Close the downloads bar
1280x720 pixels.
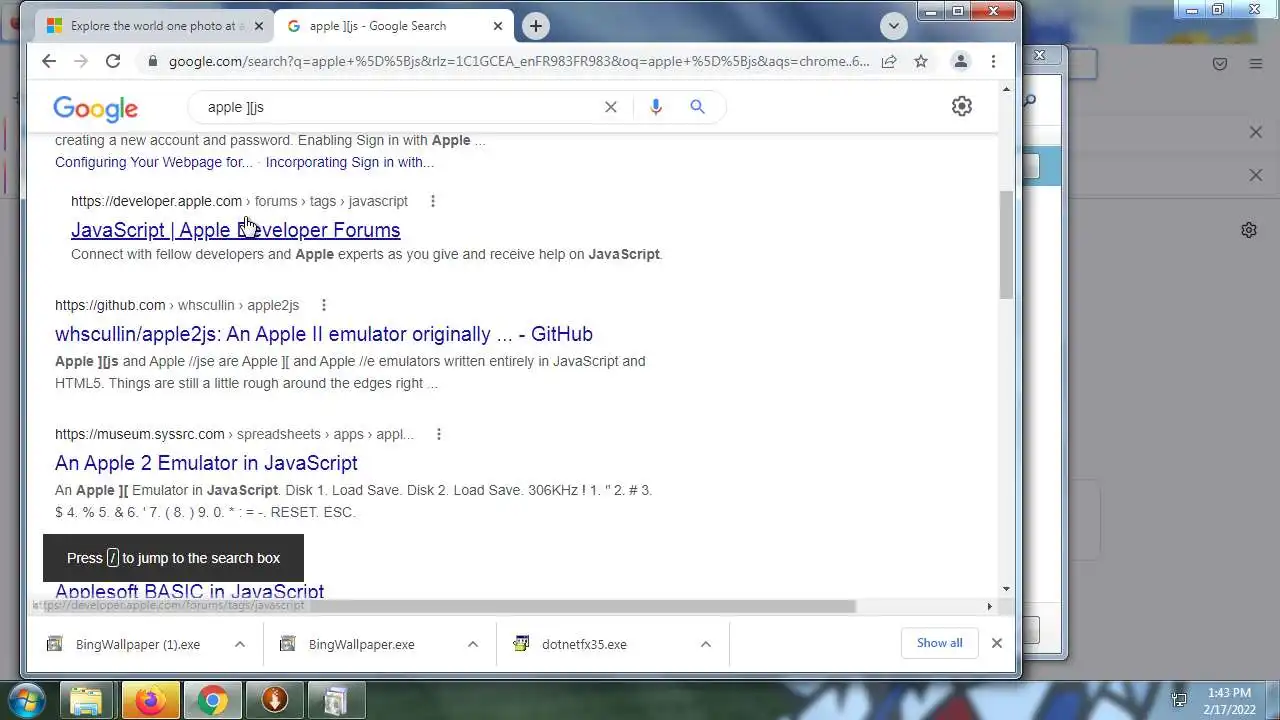(997, 643)
